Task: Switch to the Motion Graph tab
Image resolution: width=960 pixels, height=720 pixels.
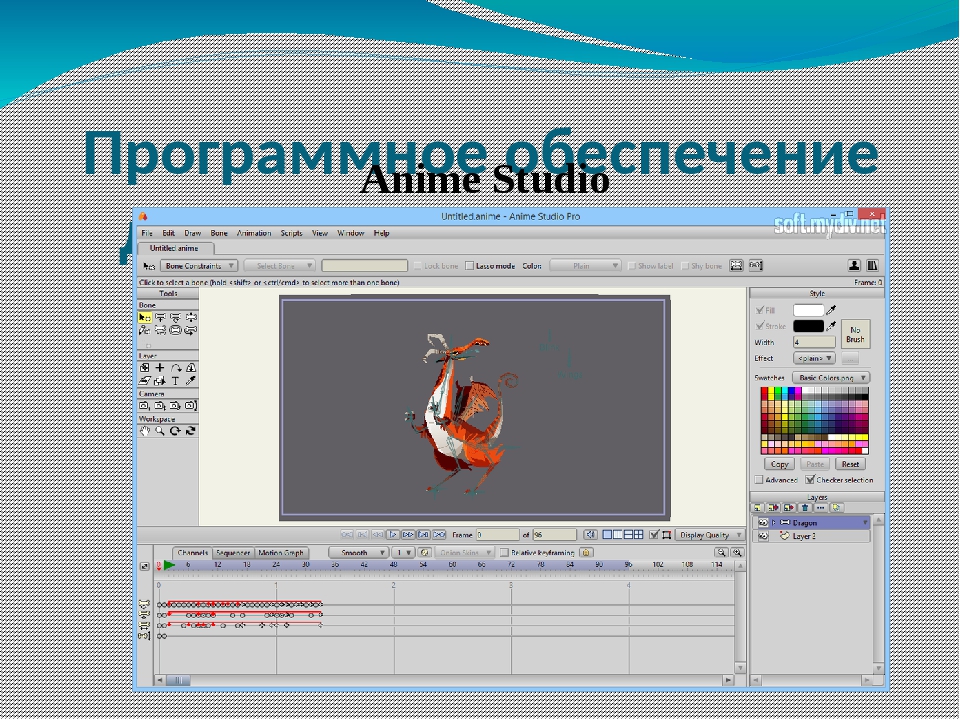Action: click(281, 553)
